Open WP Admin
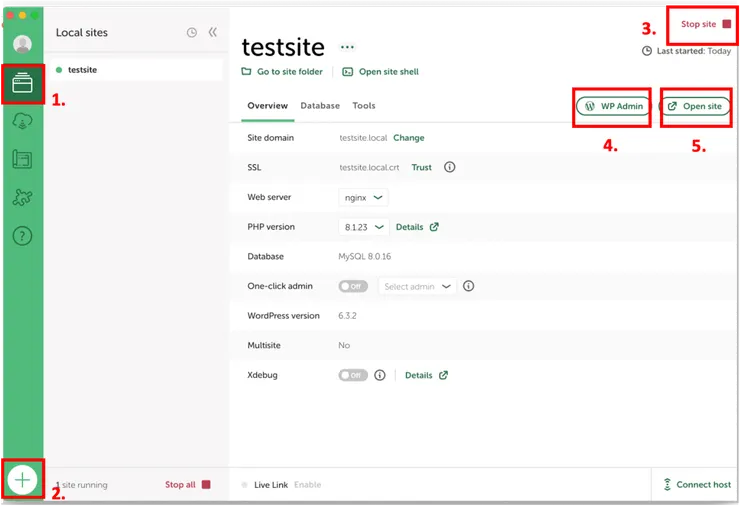Viewport: 740px width, 517px height. click(x=614, y=106)
